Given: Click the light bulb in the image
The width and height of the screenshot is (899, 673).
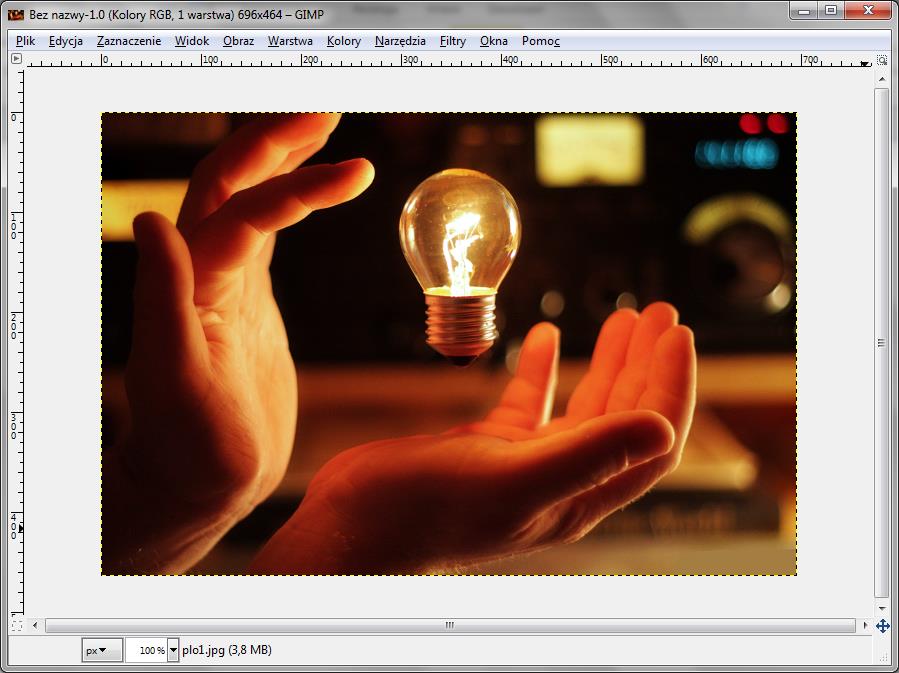Looking at the screenshot, I should [x=460, y=266].
